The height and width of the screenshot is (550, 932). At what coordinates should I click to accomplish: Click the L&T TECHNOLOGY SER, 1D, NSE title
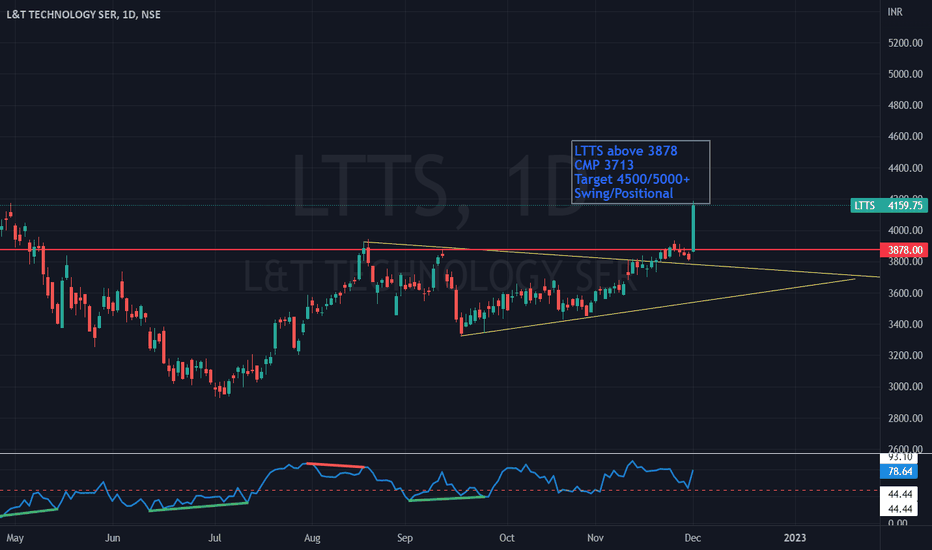click(x=83, y=14)
